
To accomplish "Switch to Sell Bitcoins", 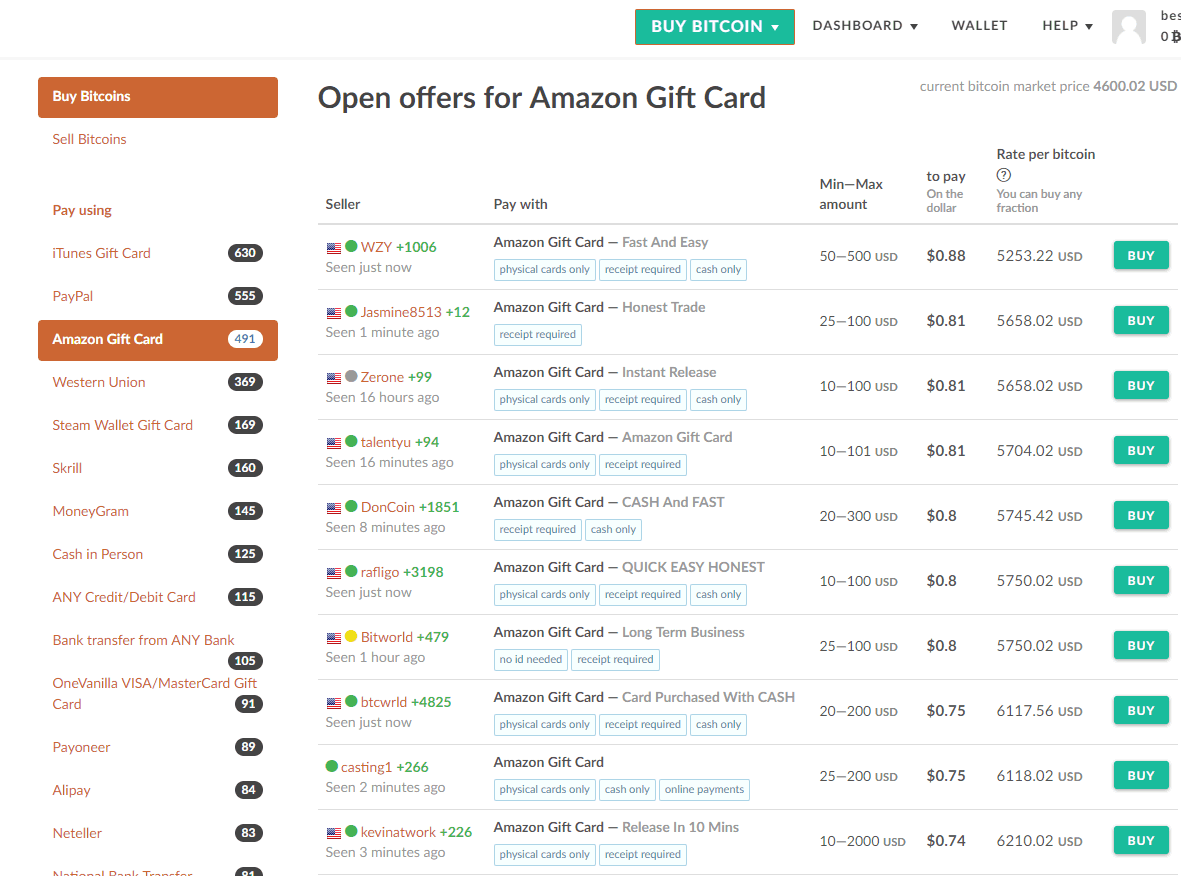I will point(90,139).
